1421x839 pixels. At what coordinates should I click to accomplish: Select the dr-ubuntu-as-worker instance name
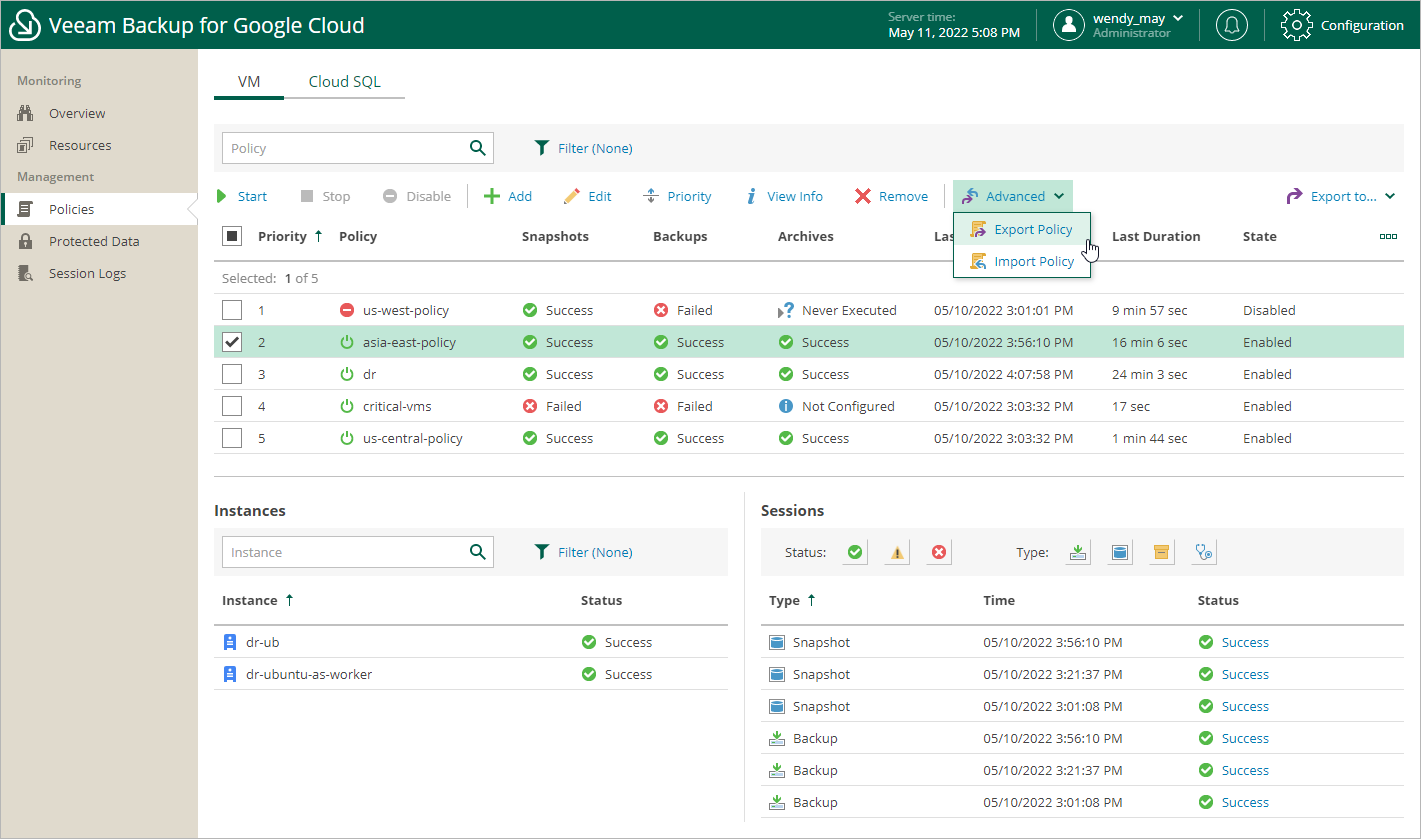pyautogui.click(x=309, y=674)
